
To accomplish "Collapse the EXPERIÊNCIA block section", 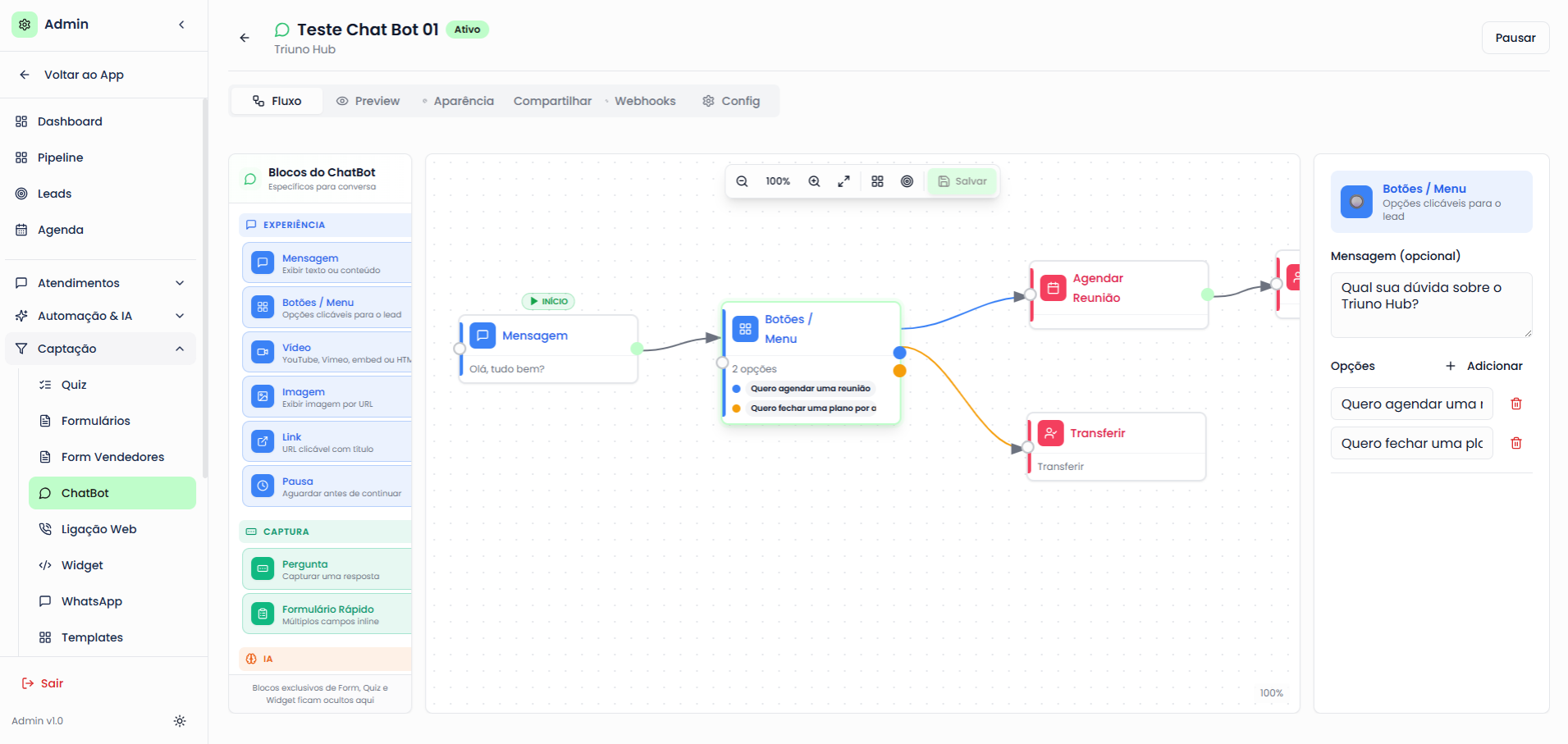I will point(325,225).
